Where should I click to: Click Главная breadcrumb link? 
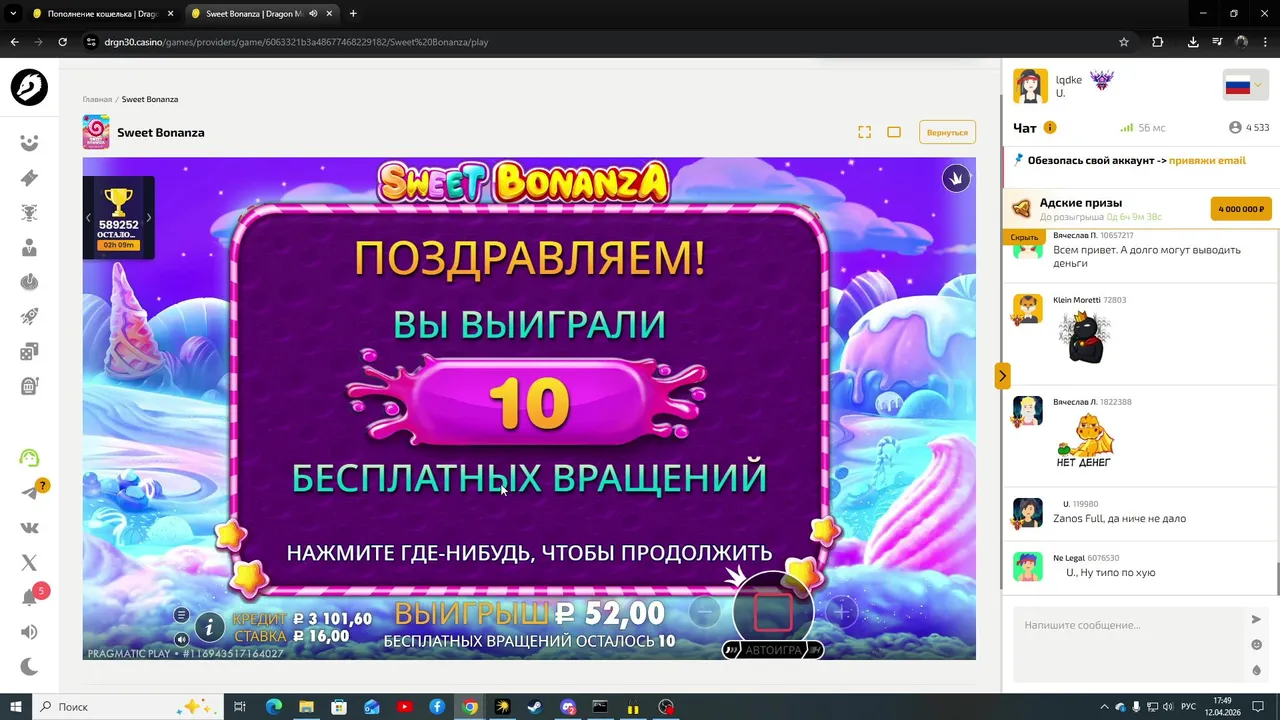coord(97,100)
